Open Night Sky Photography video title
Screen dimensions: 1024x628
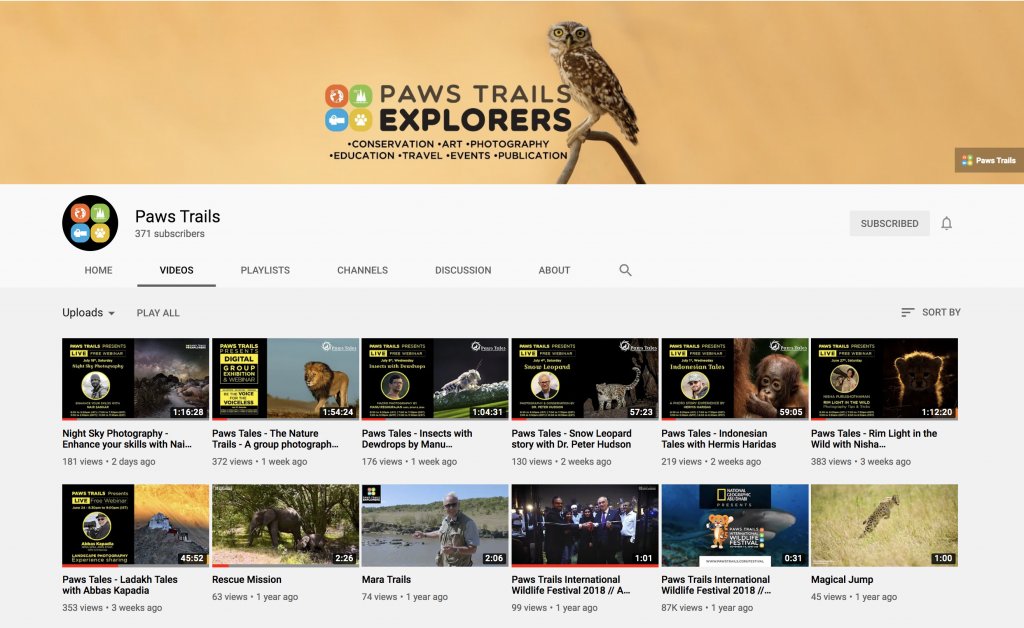127,439
